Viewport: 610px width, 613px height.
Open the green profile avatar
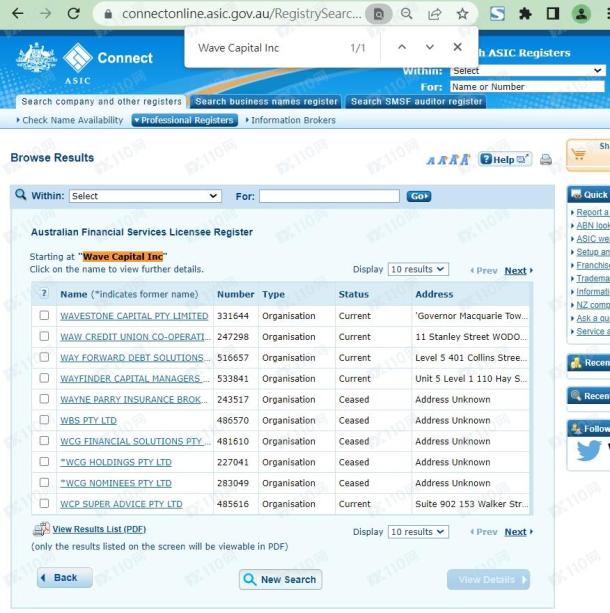pos(581,14)
